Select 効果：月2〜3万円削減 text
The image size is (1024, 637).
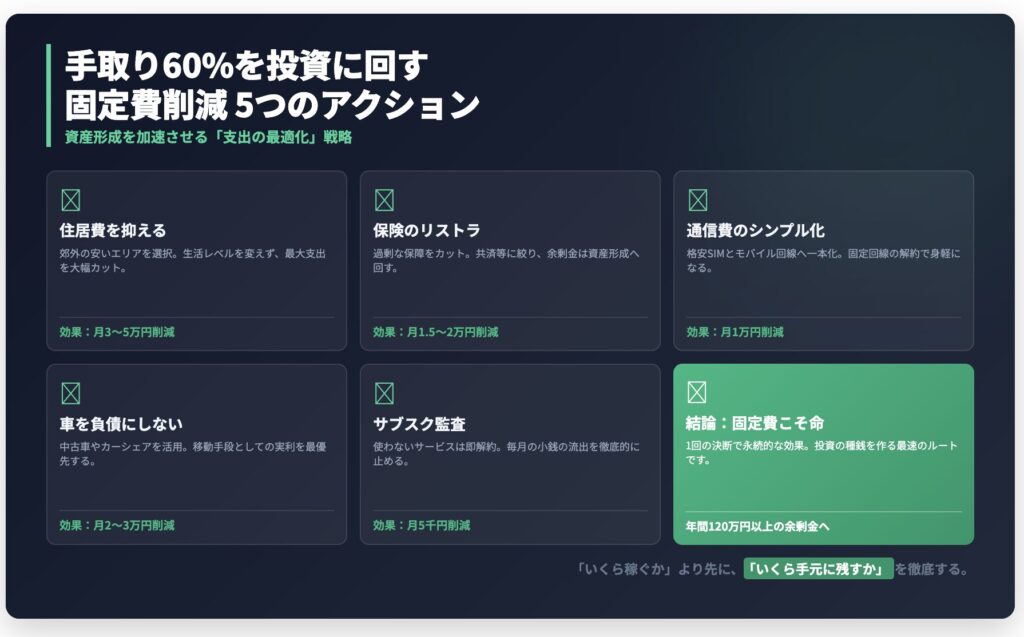point(117,525)
